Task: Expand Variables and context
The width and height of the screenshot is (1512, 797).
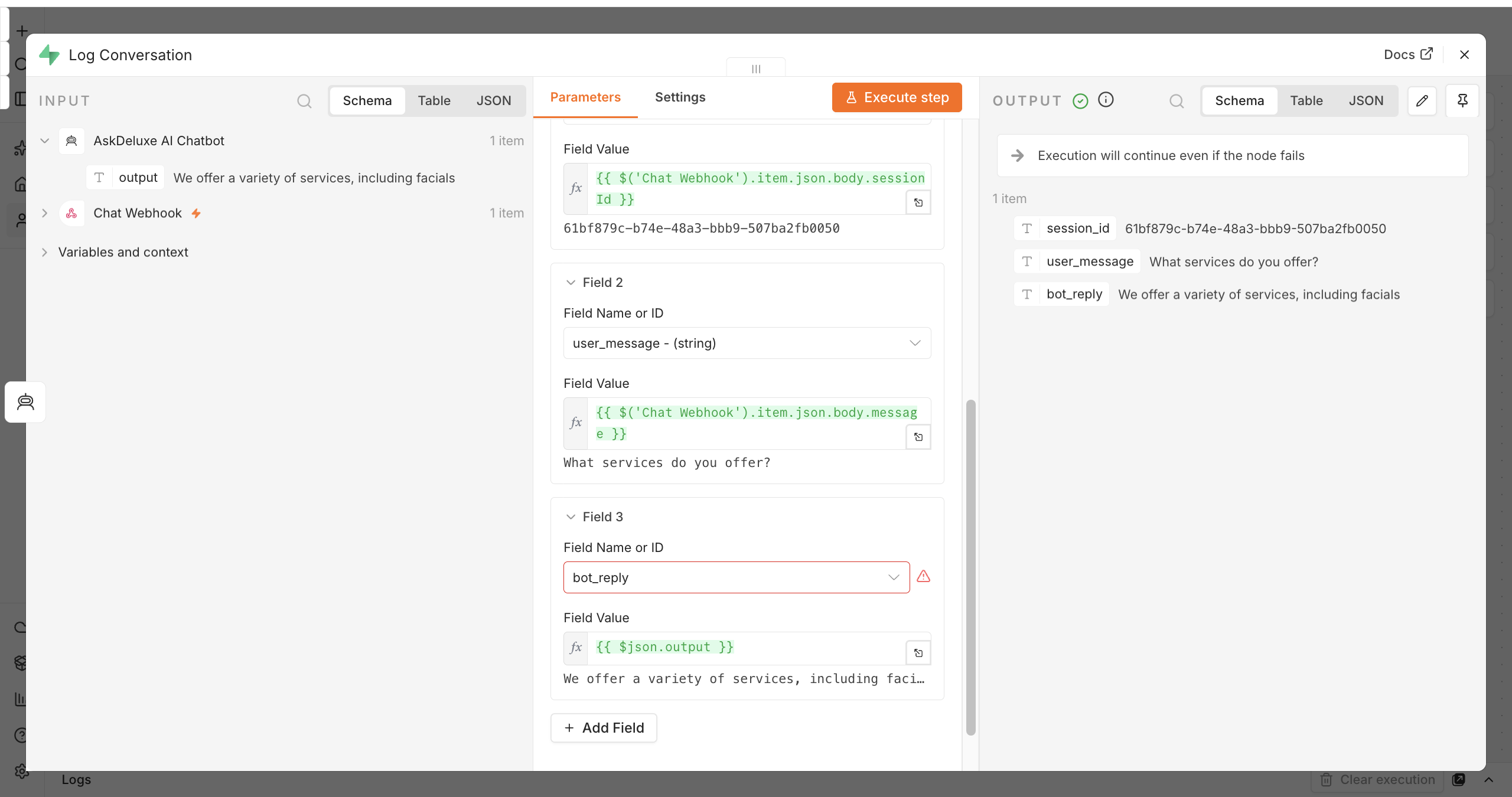Action: [x=44, y=252]
